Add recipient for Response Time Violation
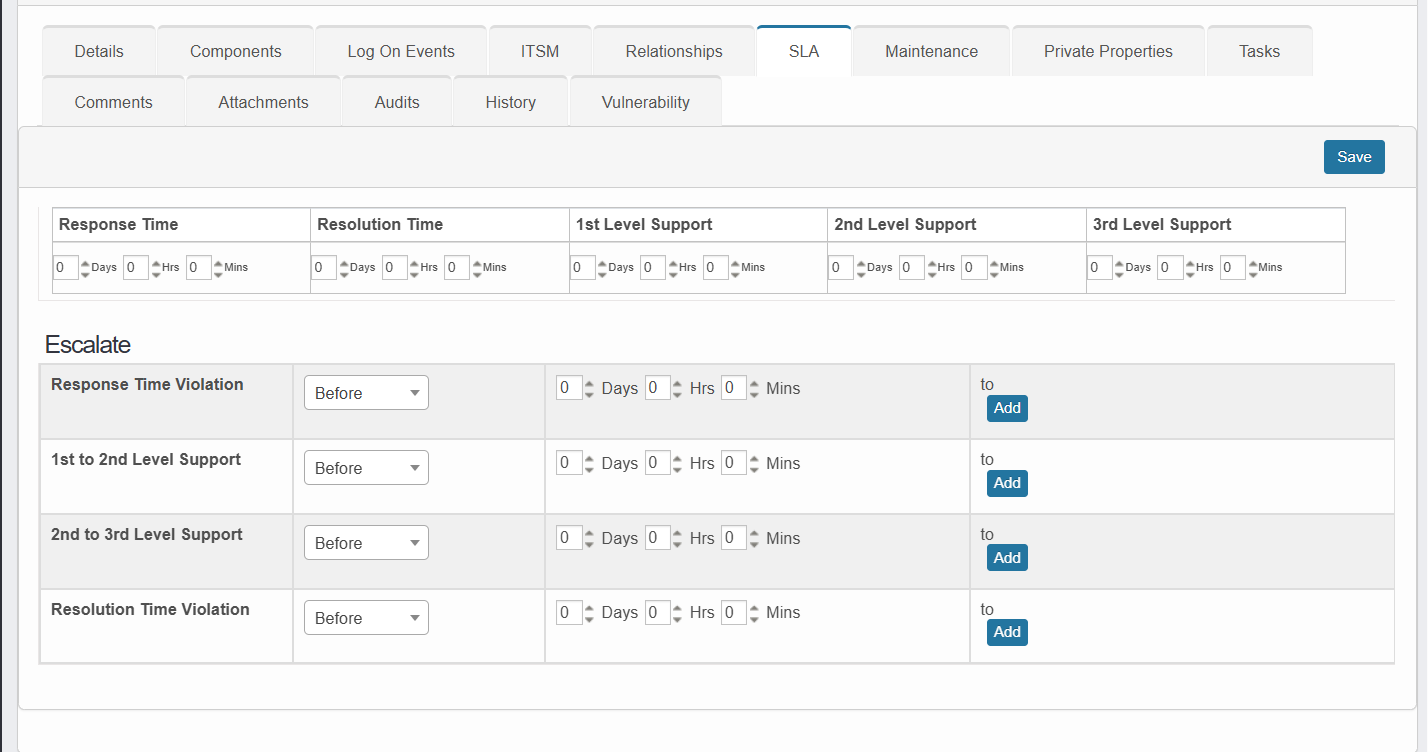 pos(1007,408)
